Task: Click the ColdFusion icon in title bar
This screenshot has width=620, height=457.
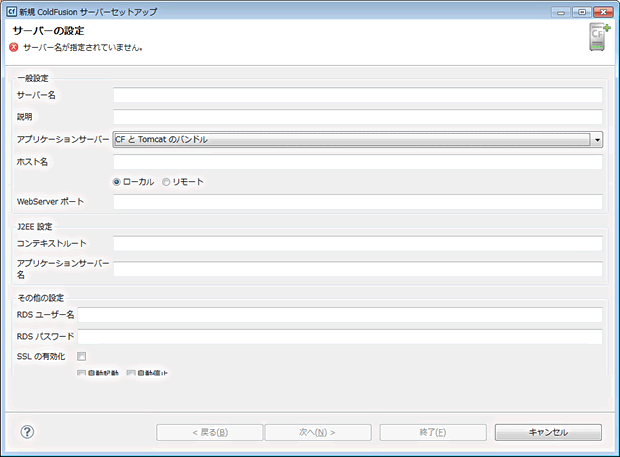Action: [11, 11]
